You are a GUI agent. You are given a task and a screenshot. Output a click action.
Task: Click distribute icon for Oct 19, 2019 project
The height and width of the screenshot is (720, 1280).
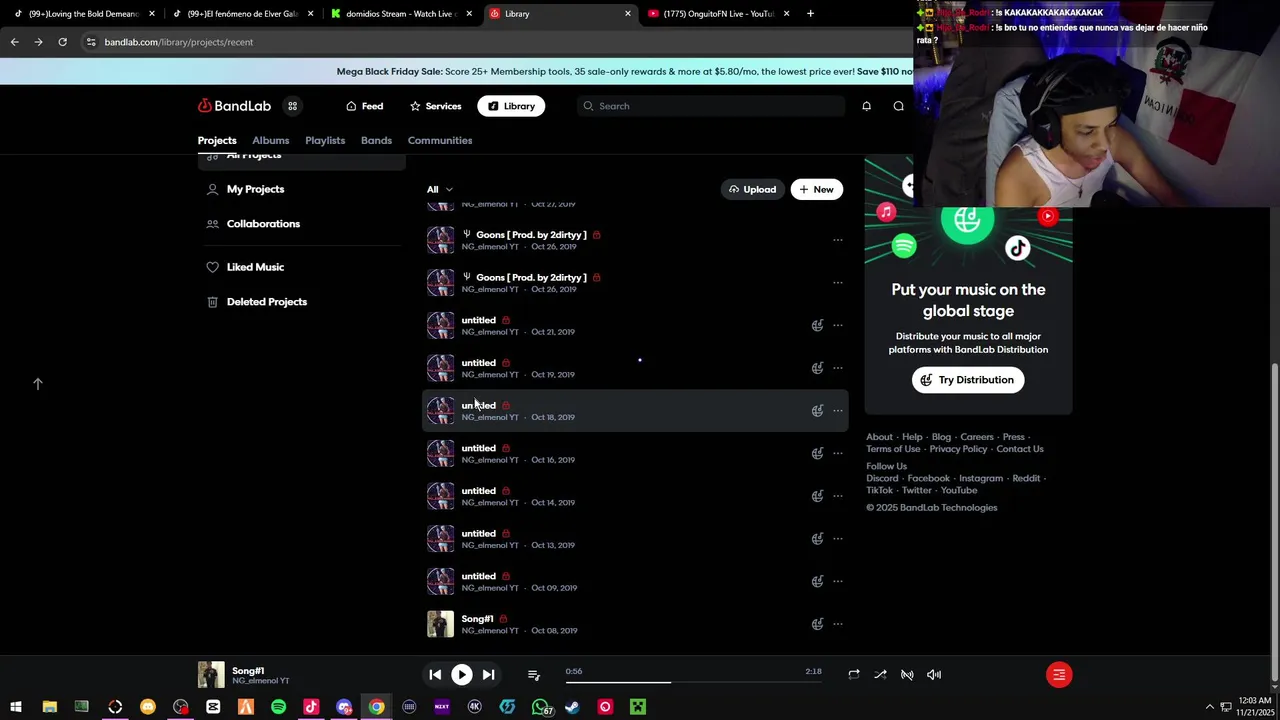(x=817, y=368)
